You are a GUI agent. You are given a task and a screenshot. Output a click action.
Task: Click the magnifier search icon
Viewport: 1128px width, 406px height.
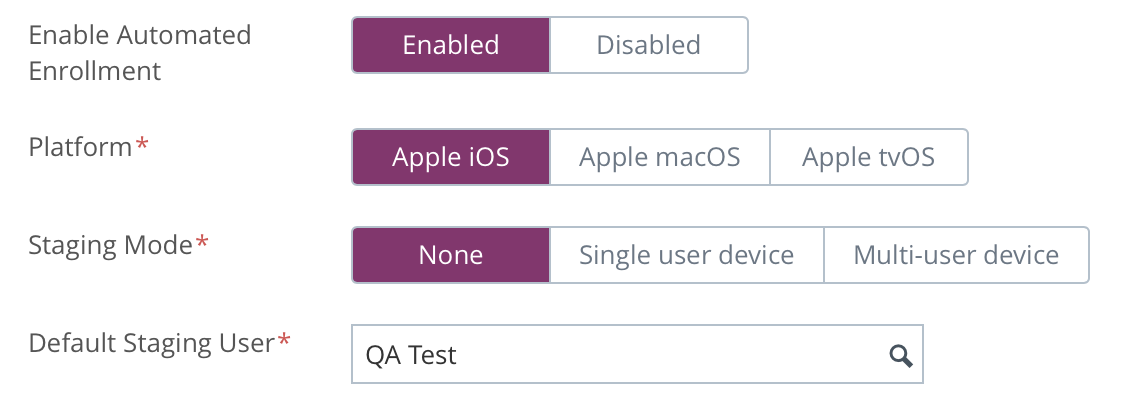[901, 355]
